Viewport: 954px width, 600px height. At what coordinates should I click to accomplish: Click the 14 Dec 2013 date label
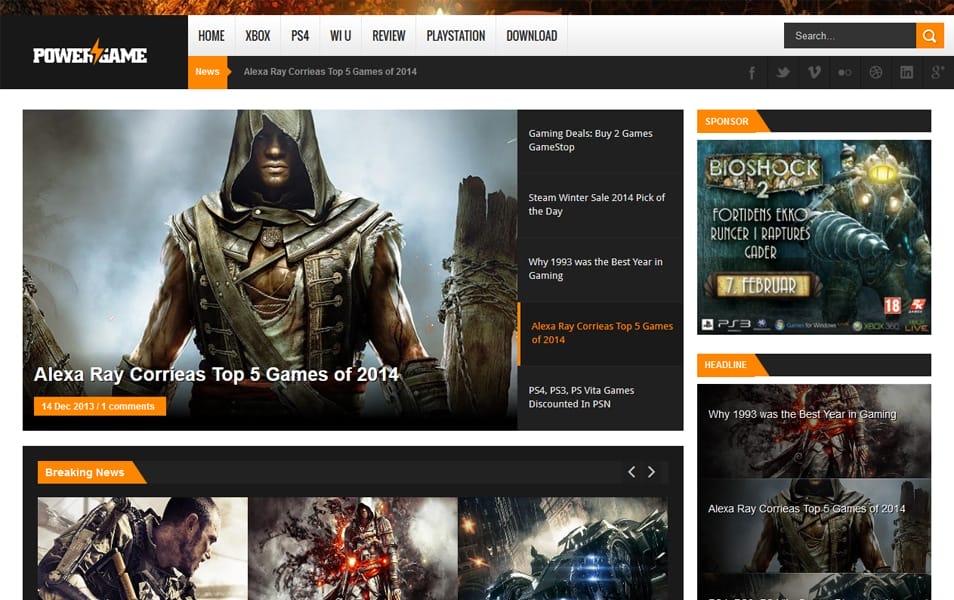pyautogui.click(x=69, y=406)
